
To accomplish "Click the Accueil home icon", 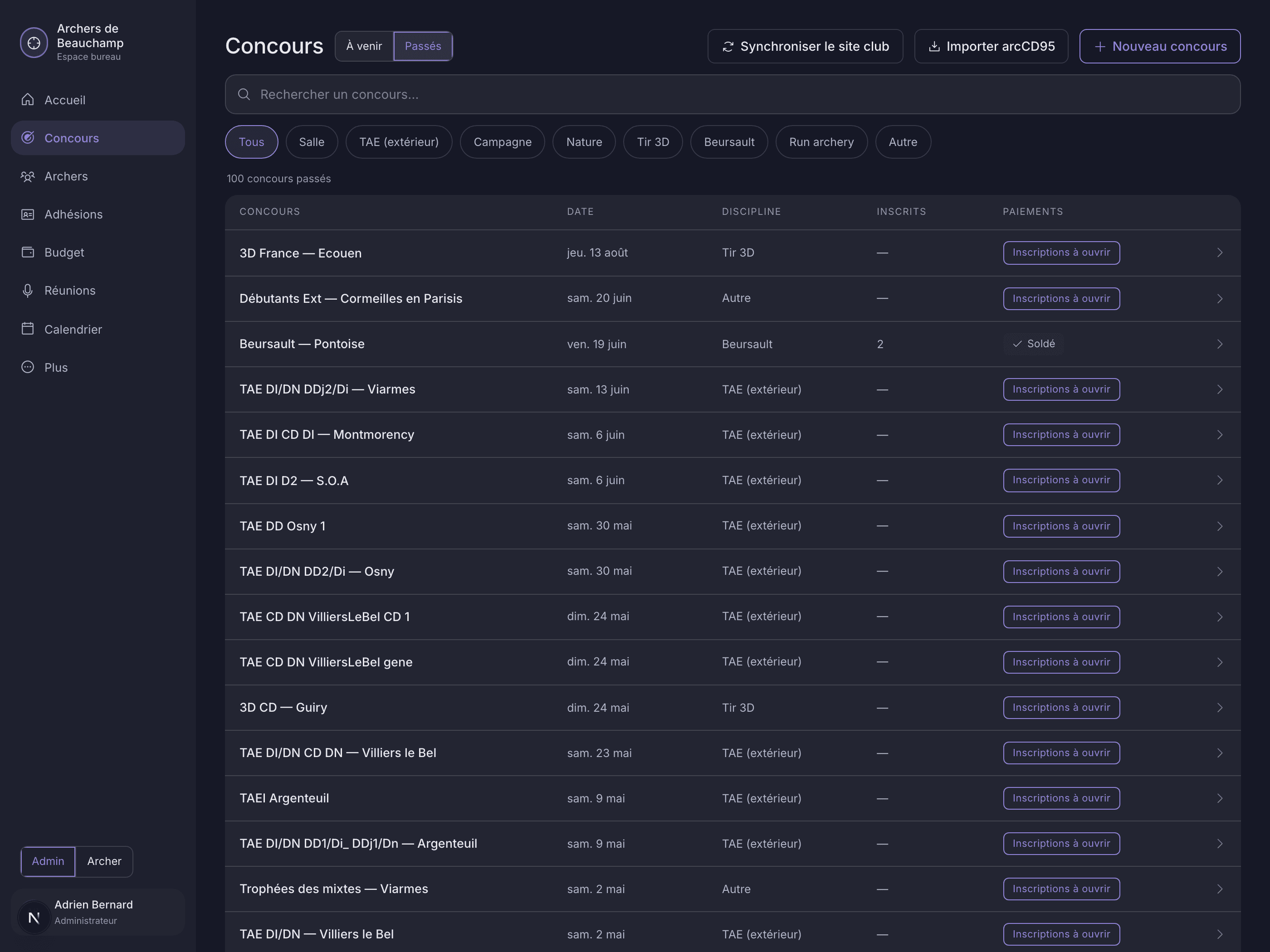I will click(x=28, y=100).
